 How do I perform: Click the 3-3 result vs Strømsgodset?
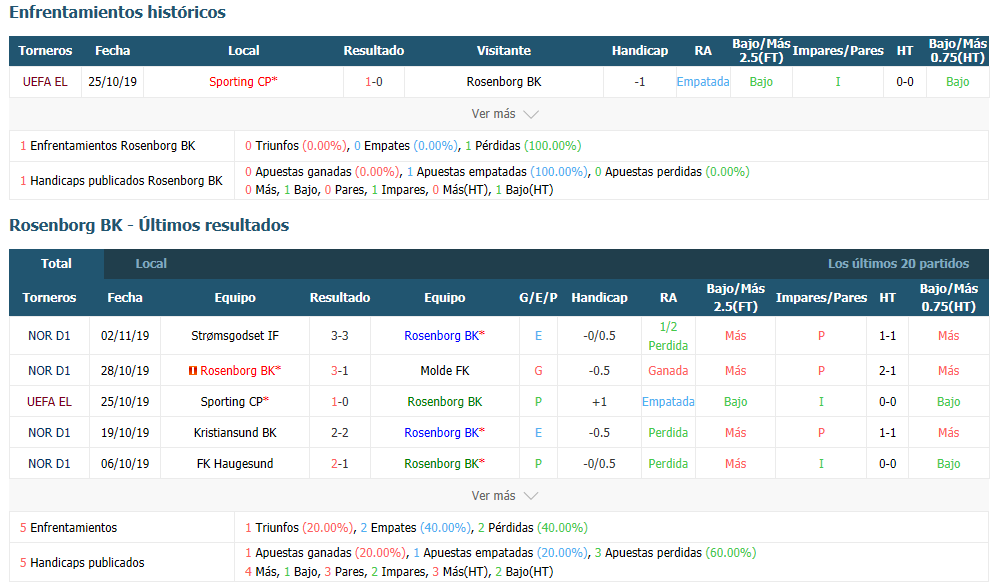pos(339,336)
